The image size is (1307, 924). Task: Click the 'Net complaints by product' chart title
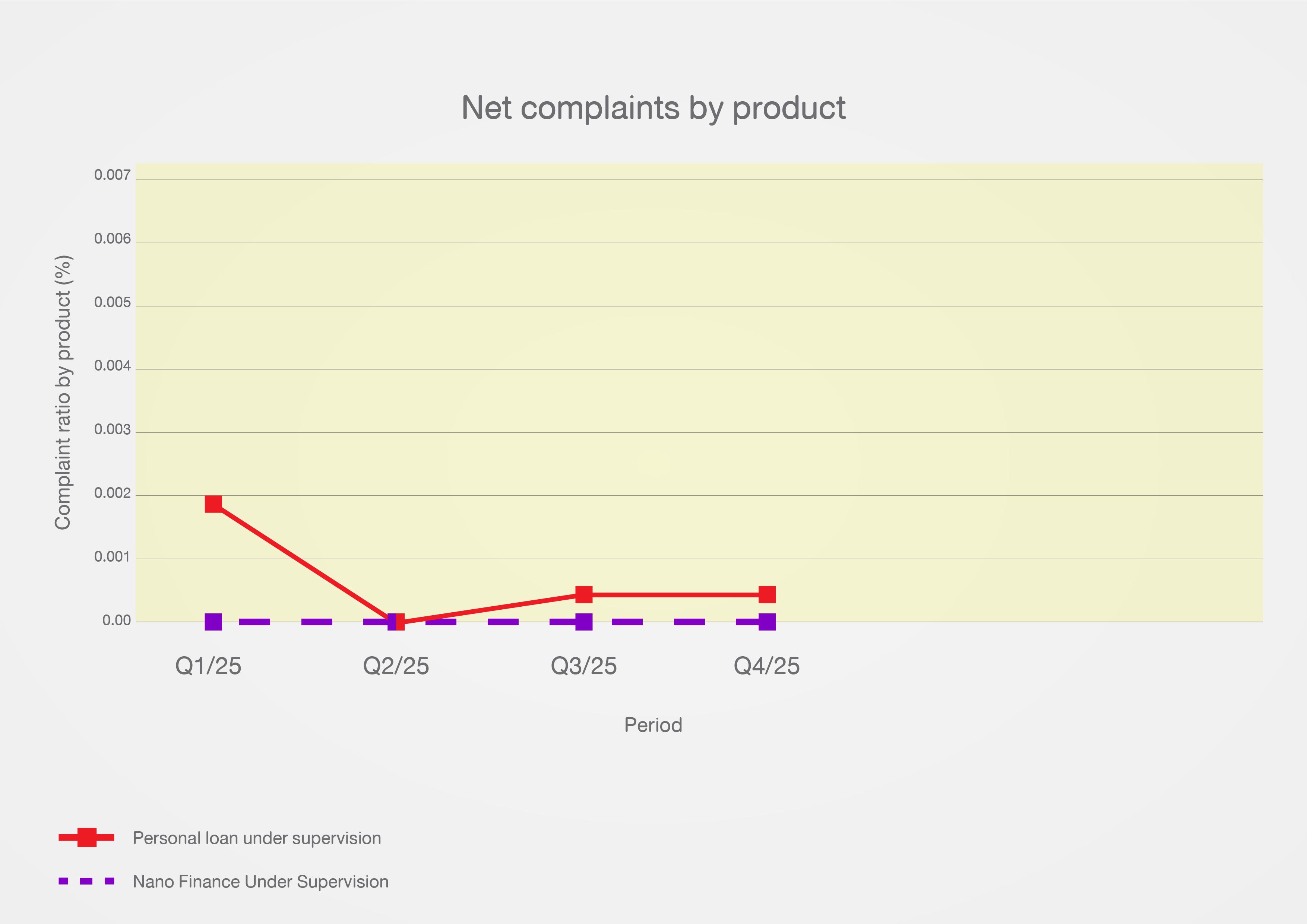pyautogui.click(x=653, y=108)
